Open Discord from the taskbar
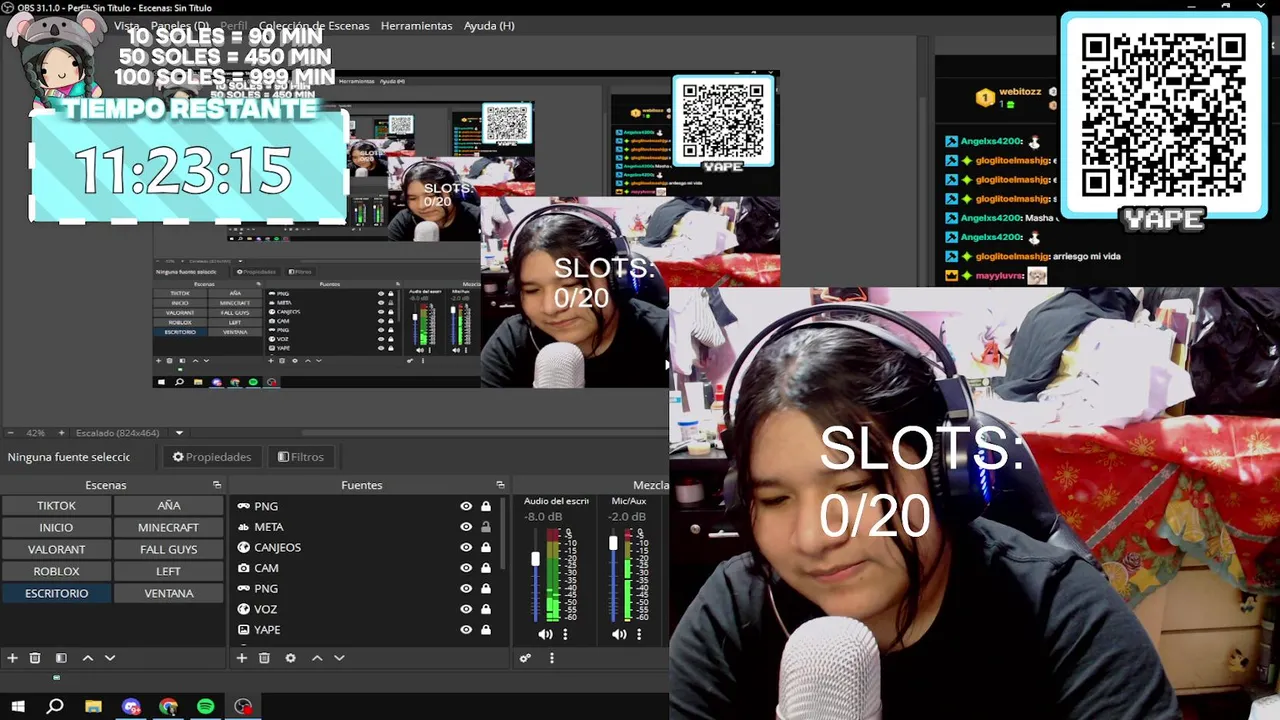 click(x=131, y=707)
